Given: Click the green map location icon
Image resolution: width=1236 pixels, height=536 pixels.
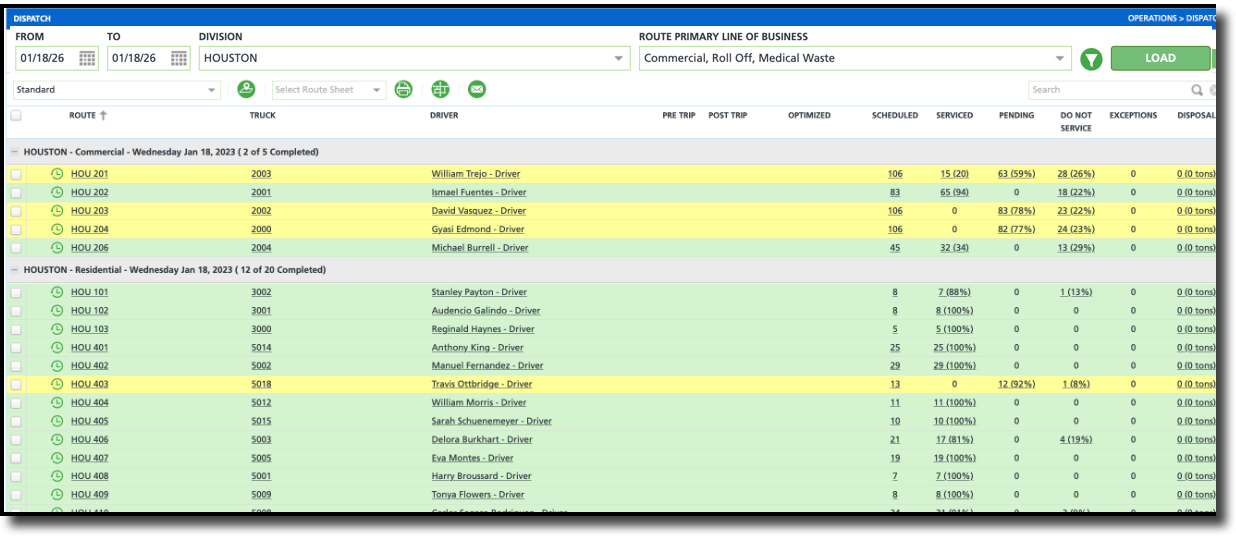Looking at the screenshot, I should (246, 89).
